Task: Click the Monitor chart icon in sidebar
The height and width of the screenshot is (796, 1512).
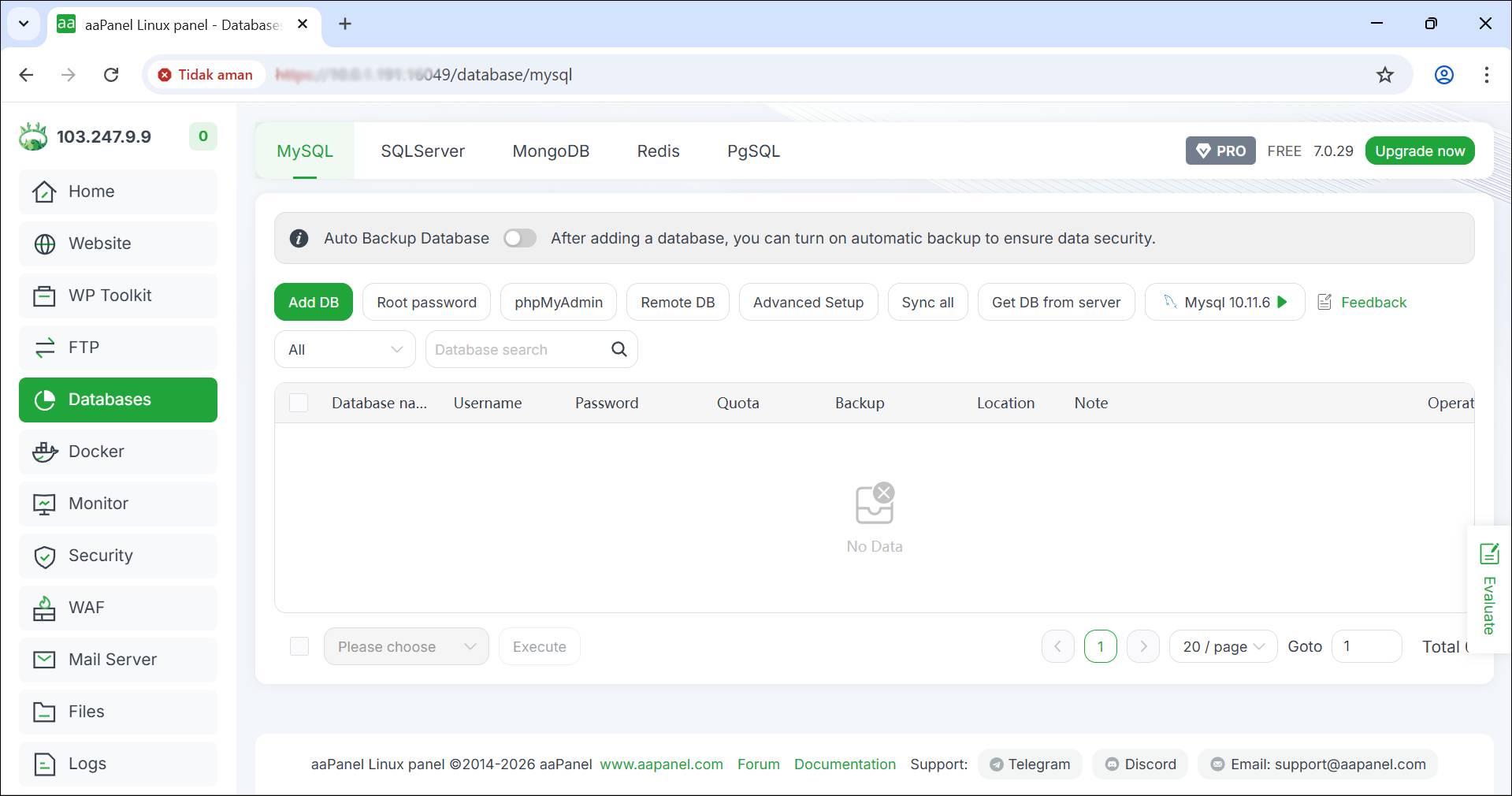Action: click(44, 504)
